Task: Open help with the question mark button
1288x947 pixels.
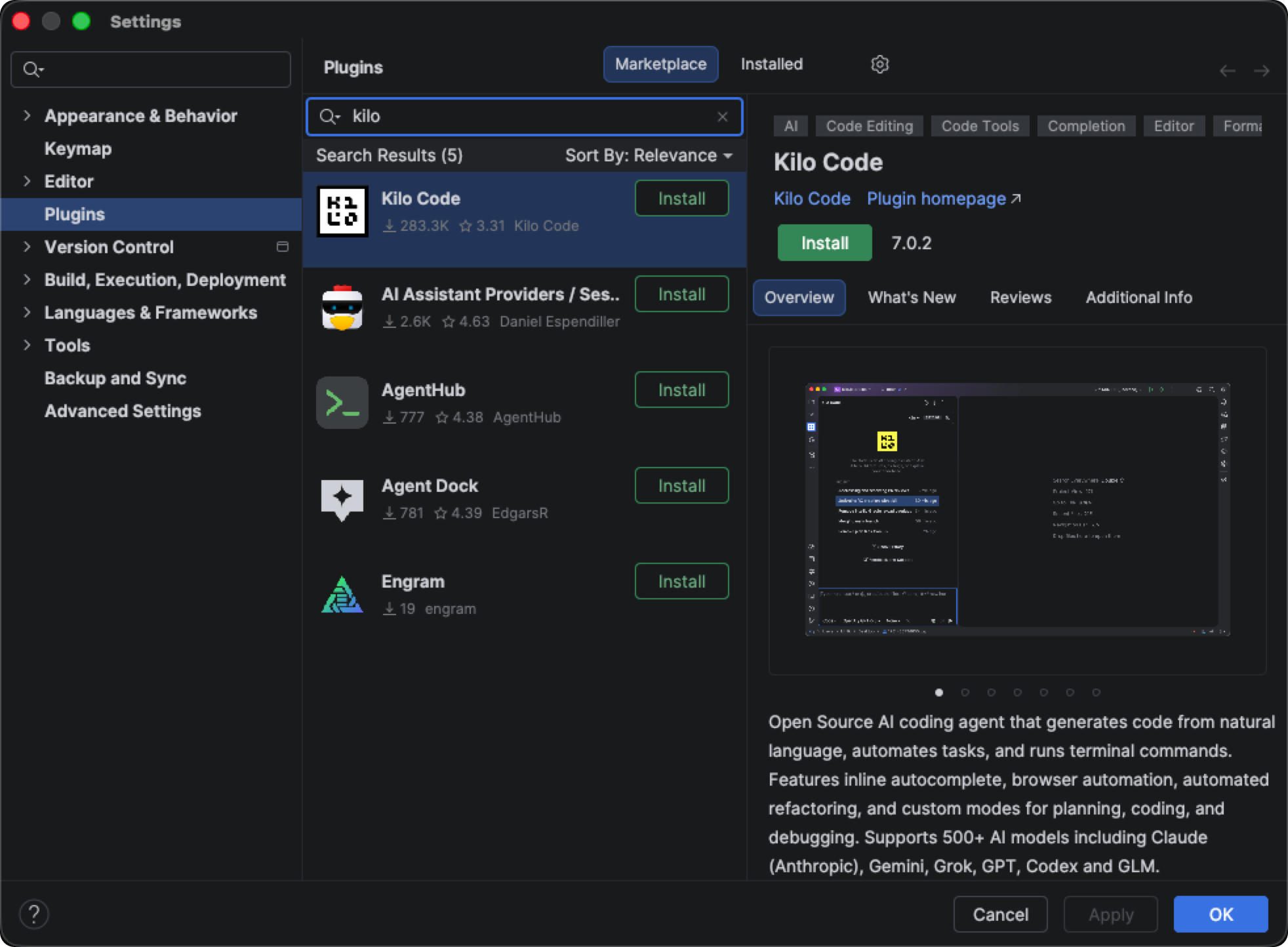Action: click(x=34, y=914)
